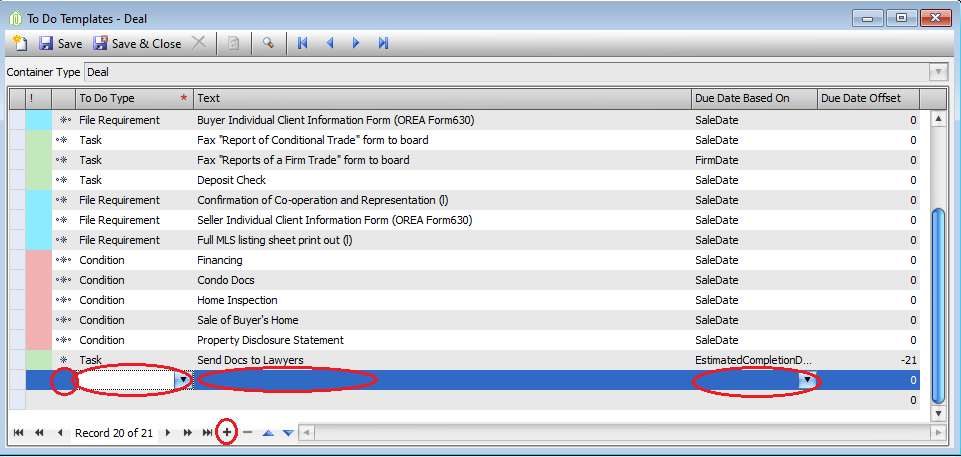Click the vertical scrollbar up arrow

coord(938,118)
